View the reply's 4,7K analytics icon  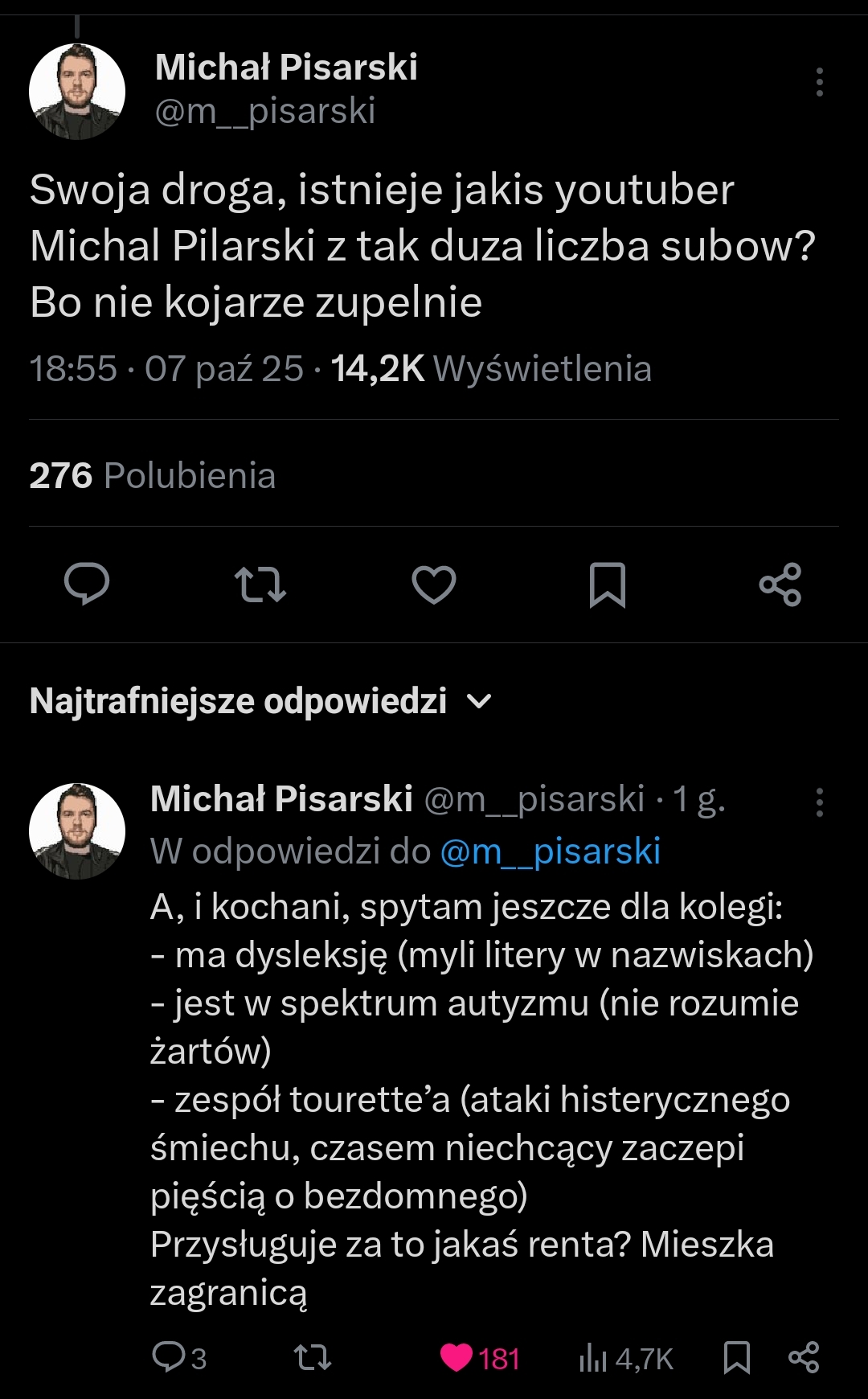pos(593,1358)
